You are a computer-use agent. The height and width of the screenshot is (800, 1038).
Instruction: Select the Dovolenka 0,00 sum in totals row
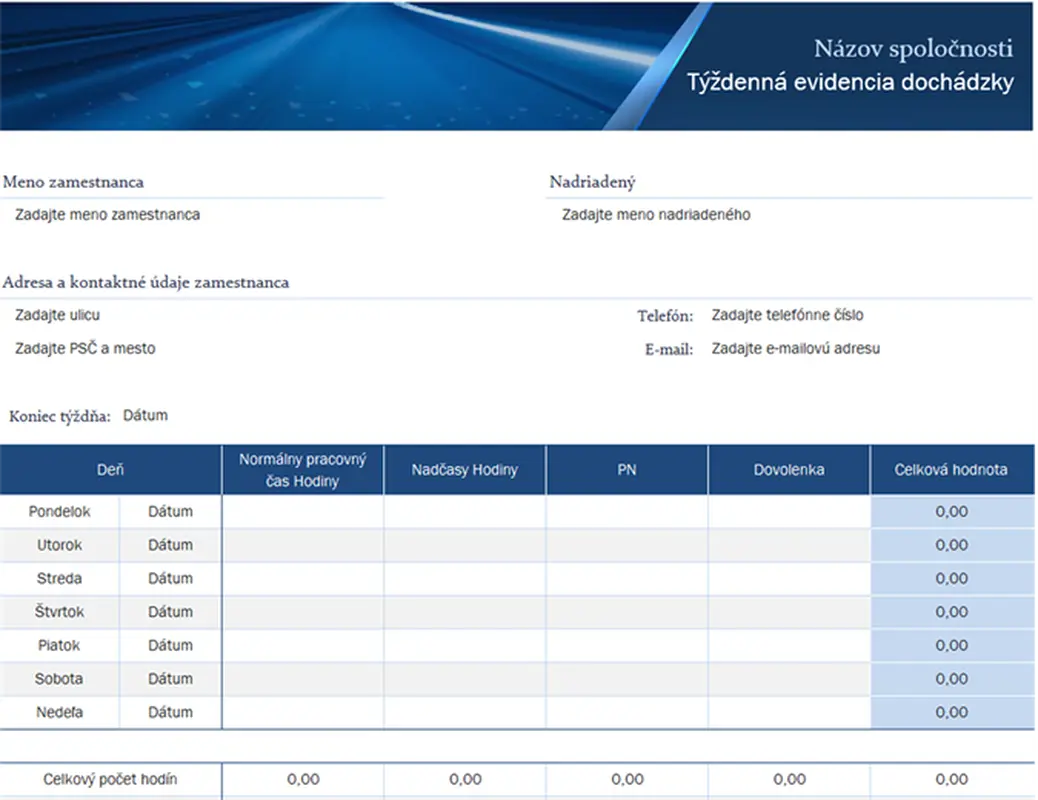(x=789, y=779)
